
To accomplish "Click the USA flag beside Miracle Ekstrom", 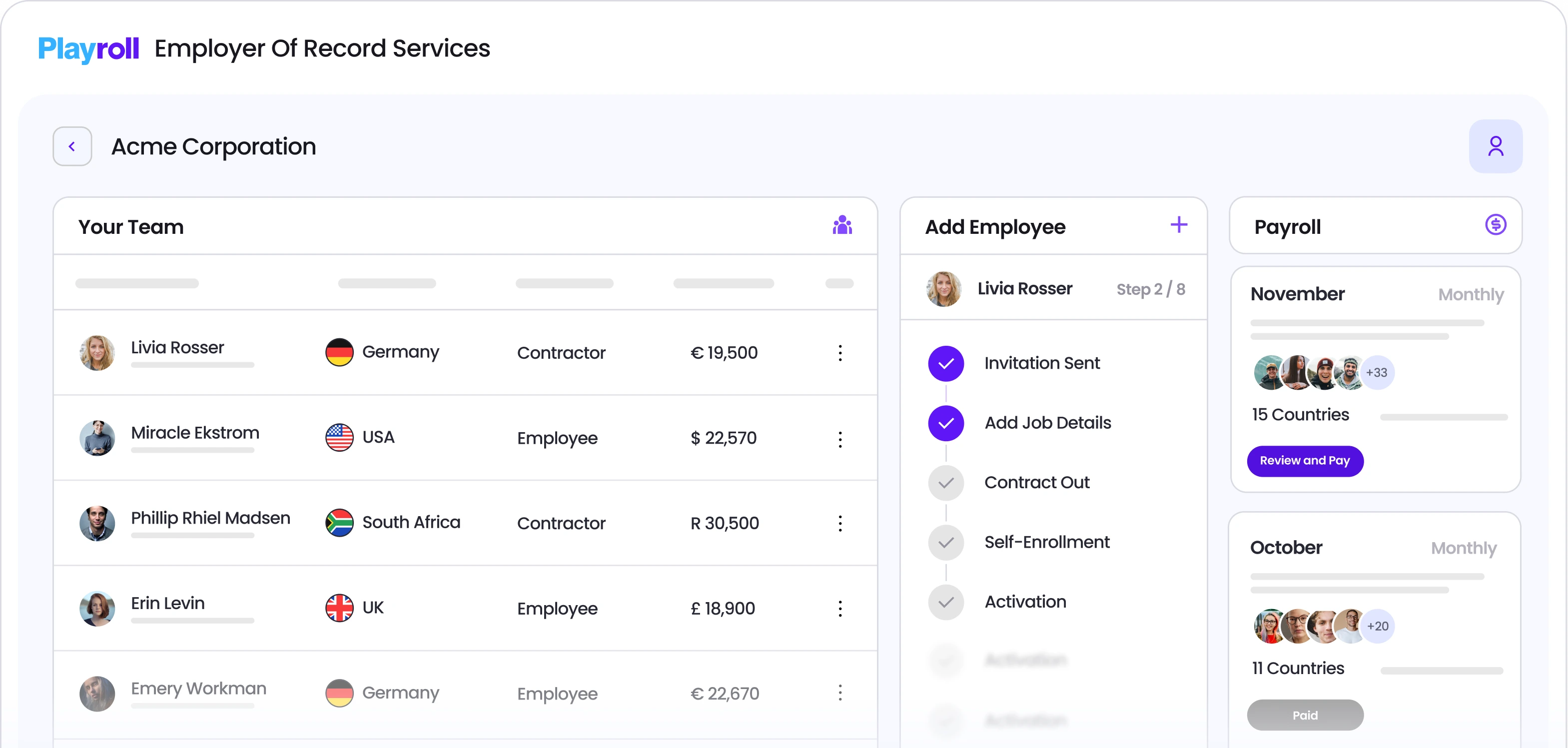I will pos(339,437).
